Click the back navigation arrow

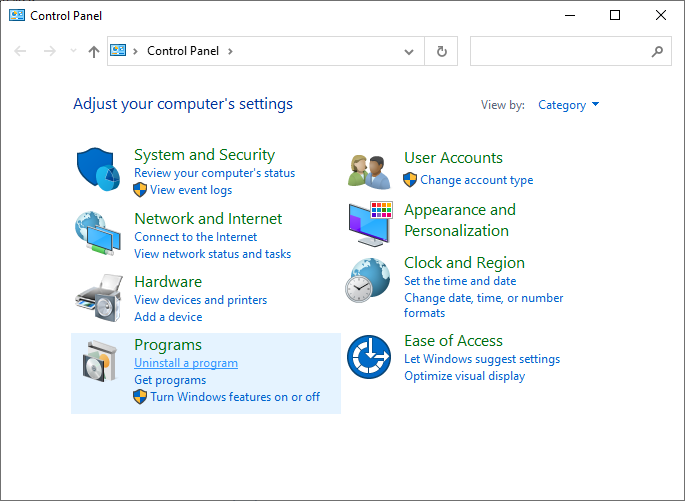[x=20, y=52]
